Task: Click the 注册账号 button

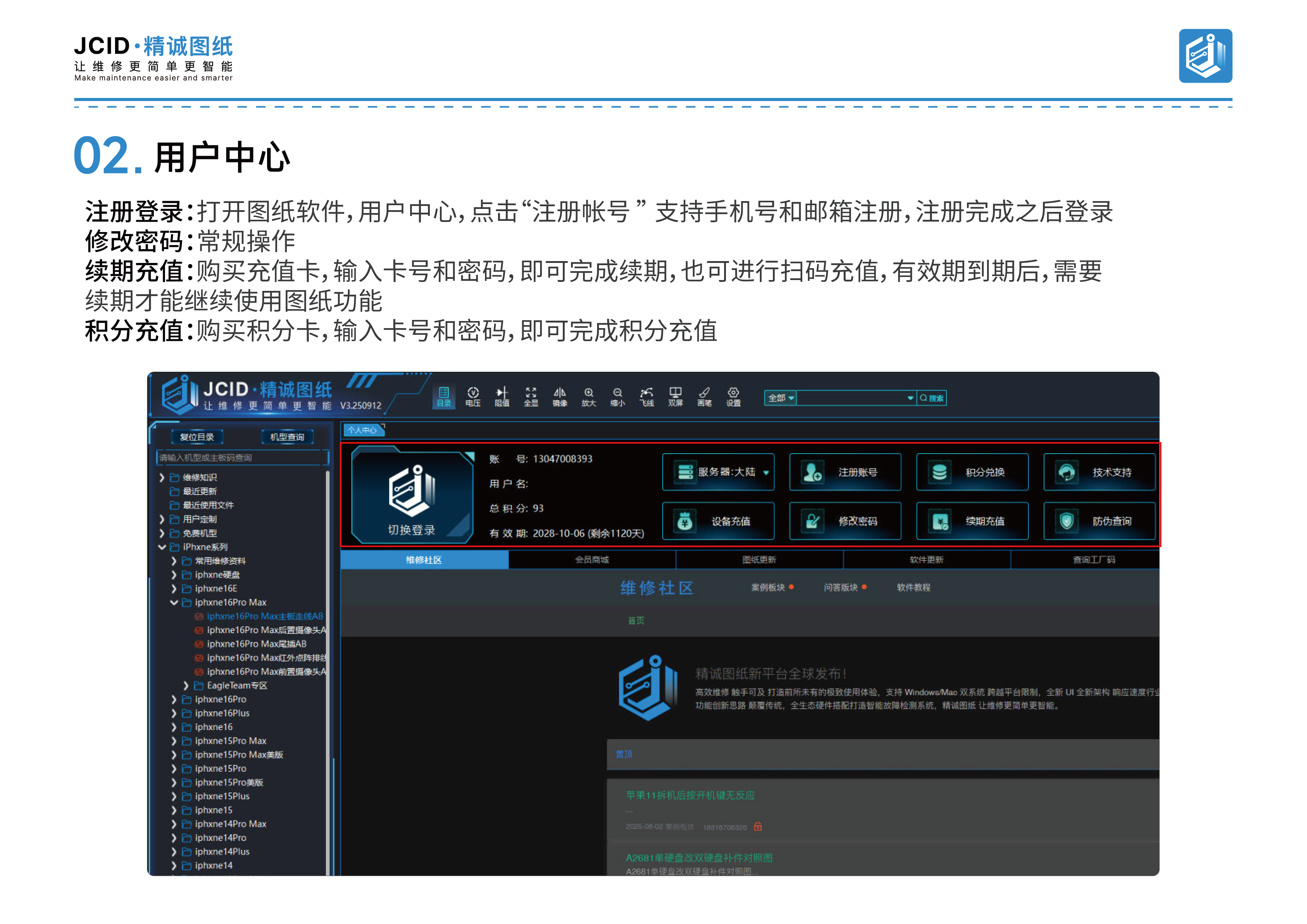Action: (x=846, y=472)
